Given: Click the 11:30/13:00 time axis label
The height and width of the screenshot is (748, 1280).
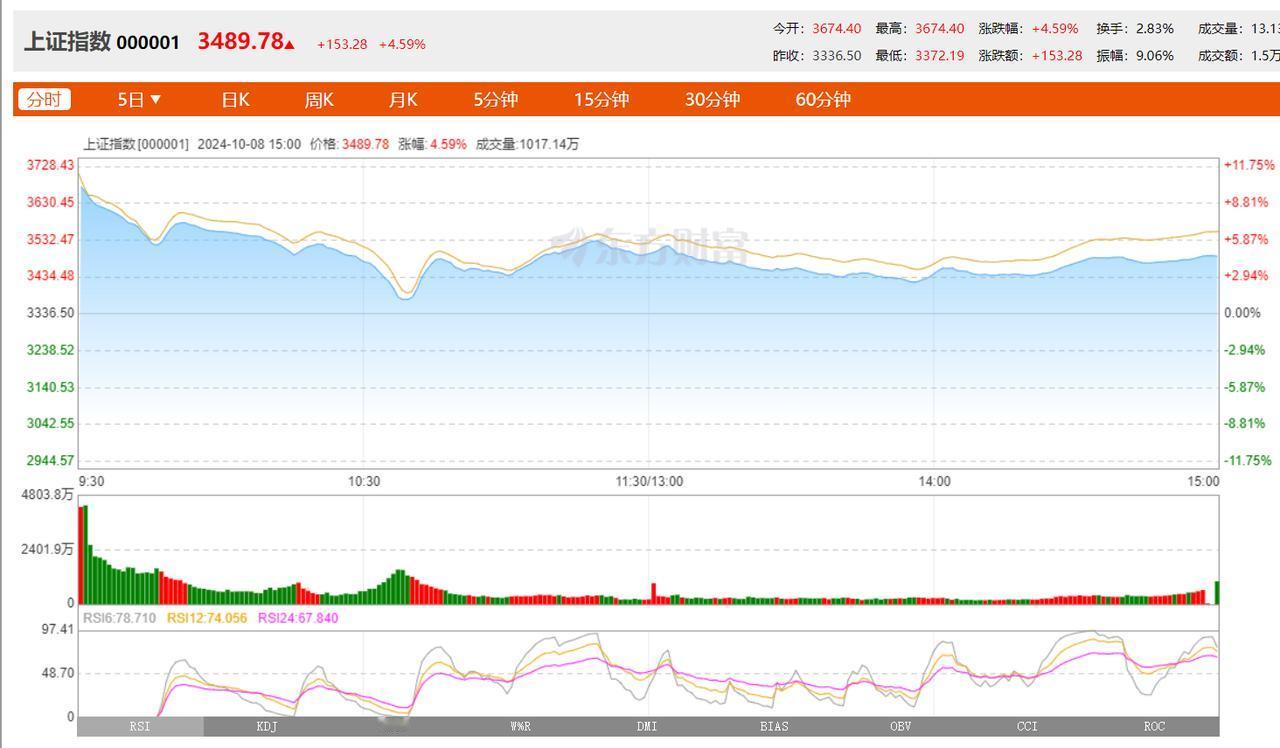Looking at the screenshot, I should tap(649, 481).
